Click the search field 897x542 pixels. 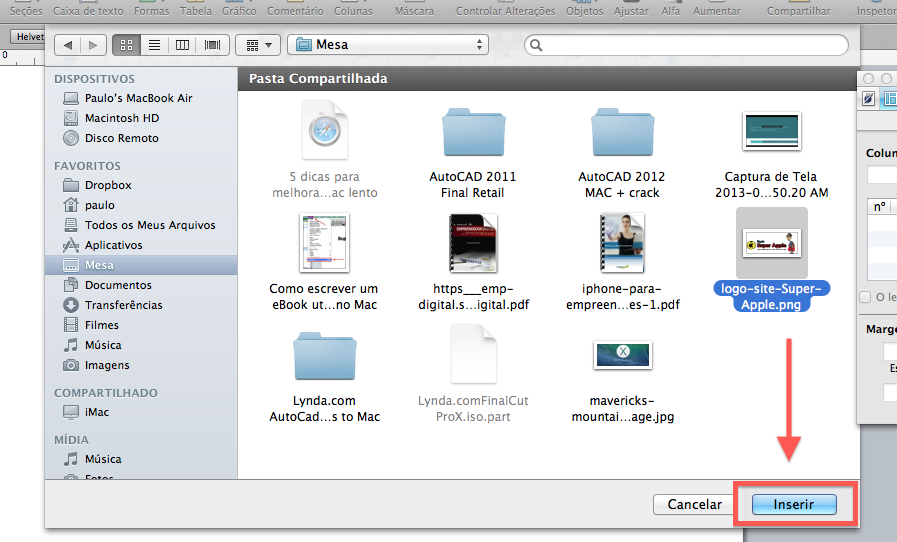click(x=689, y=45)
